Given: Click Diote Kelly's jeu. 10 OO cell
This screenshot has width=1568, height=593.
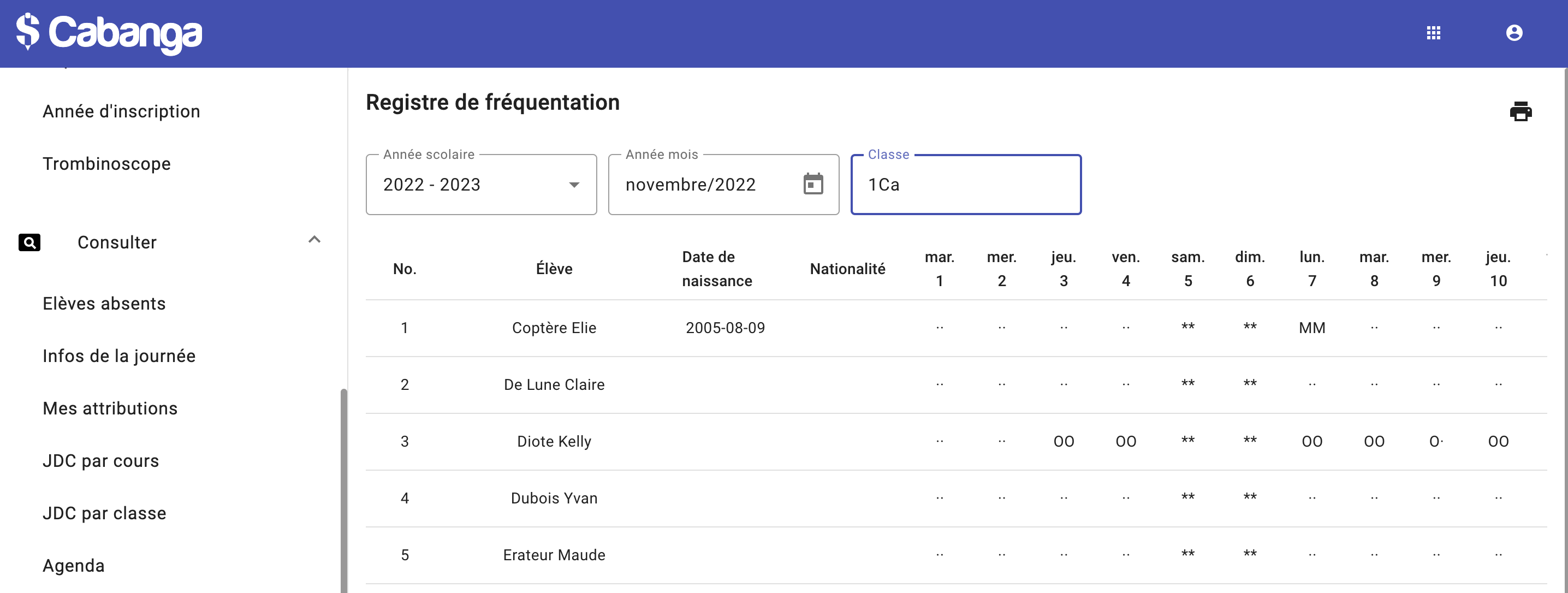Looking at the screenshot, I should [1498, 441].
